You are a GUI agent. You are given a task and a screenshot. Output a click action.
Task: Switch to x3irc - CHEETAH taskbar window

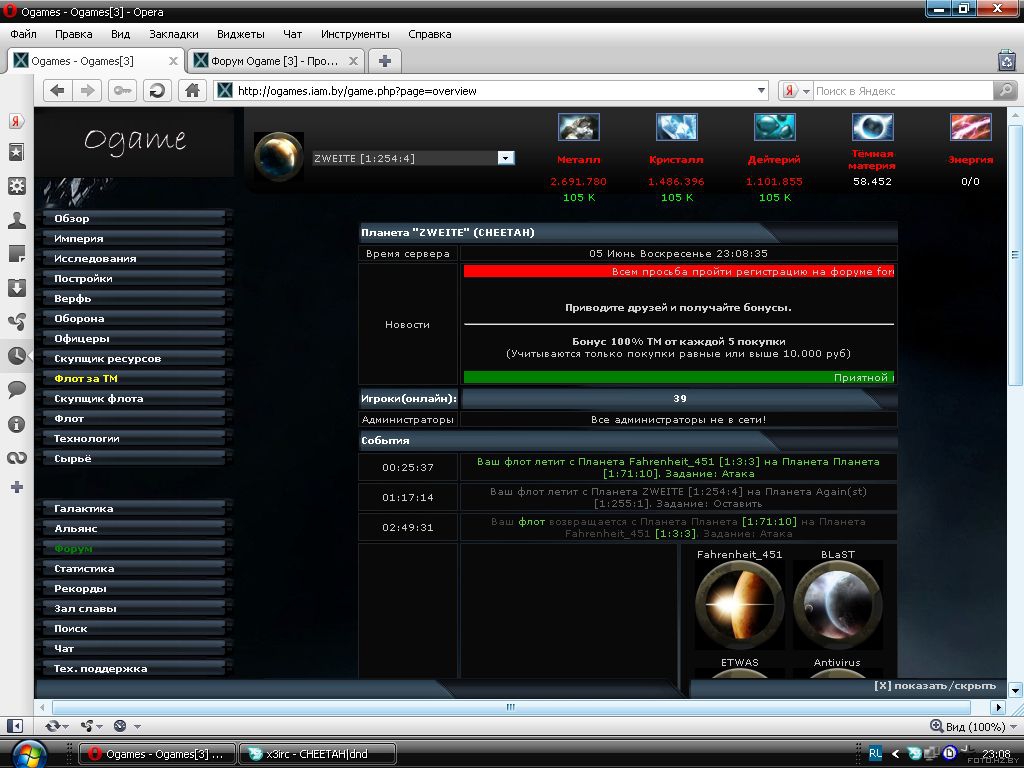(317, 754)
